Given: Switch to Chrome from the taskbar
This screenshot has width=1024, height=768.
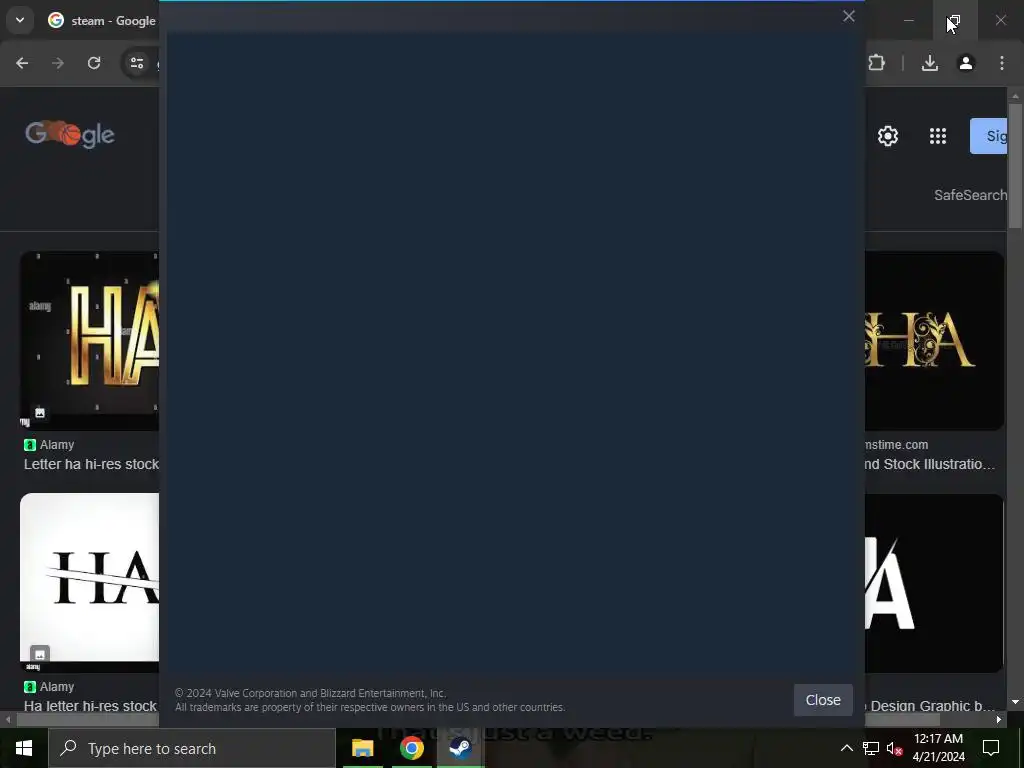Looking at the screenshot, I should tap(411, 748).
